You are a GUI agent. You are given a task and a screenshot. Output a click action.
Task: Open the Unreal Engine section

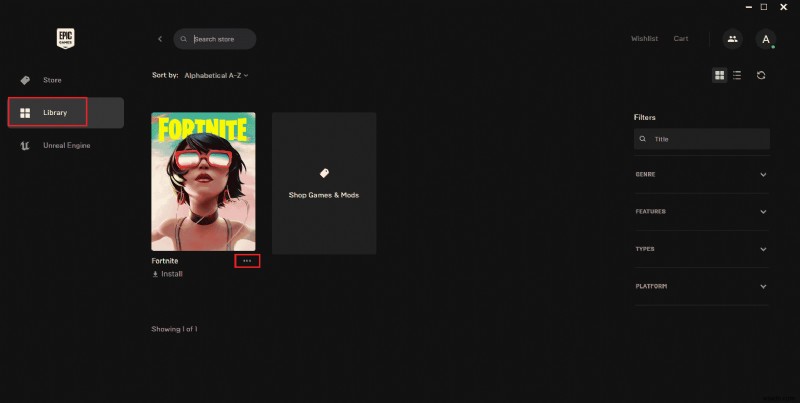pyautogui.click(x=65, y=145)
